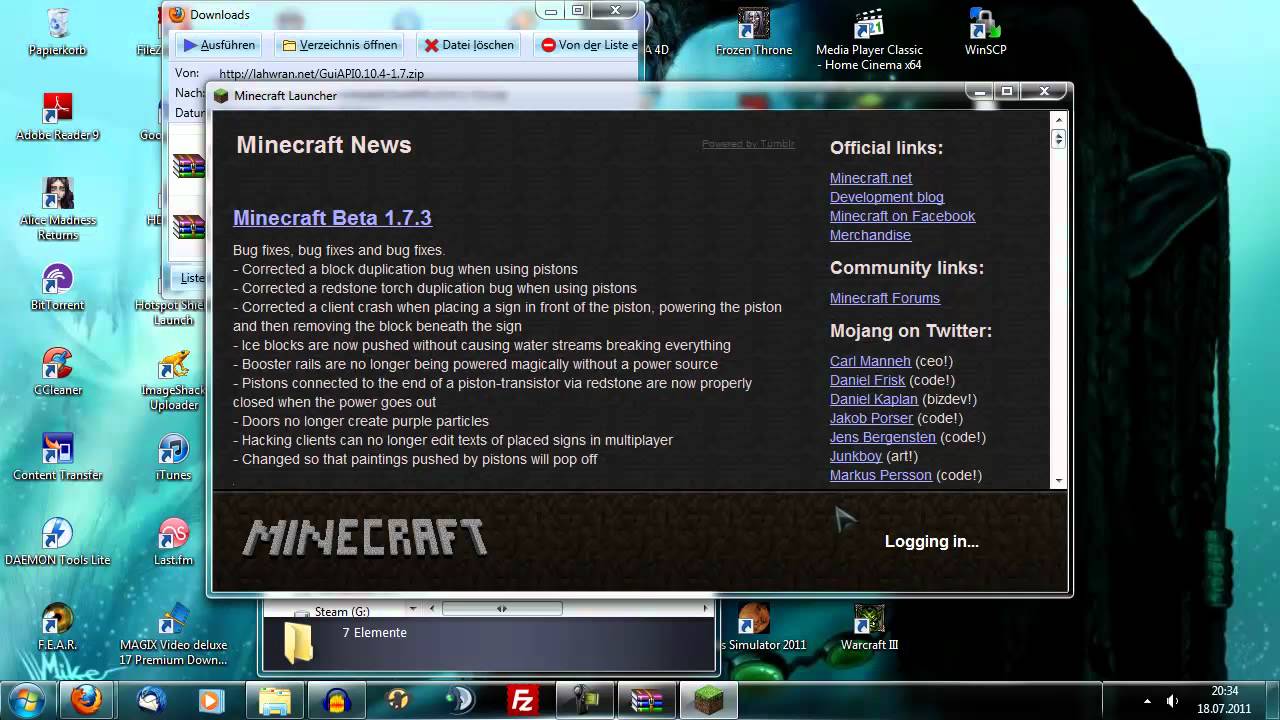Open Thunderbird from the taskbar
Viewport: 1280px width, 720px height.
(152, 699)
